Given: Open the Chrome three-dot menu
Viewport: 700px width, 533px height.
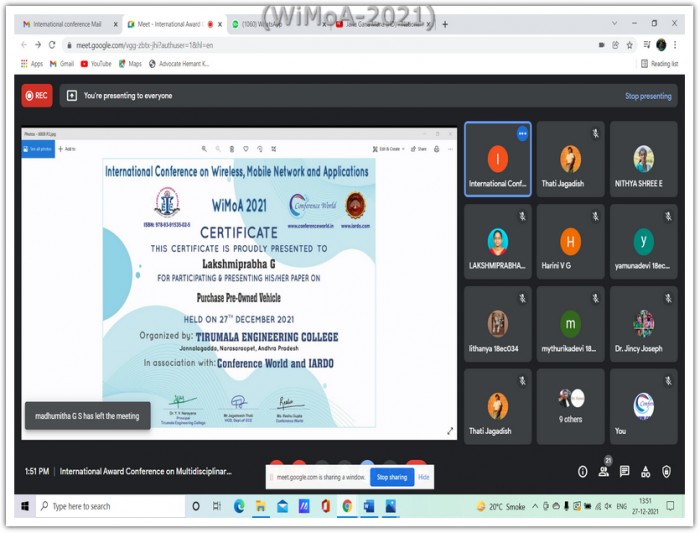Looking at the screenshot, I should [675, 45].
